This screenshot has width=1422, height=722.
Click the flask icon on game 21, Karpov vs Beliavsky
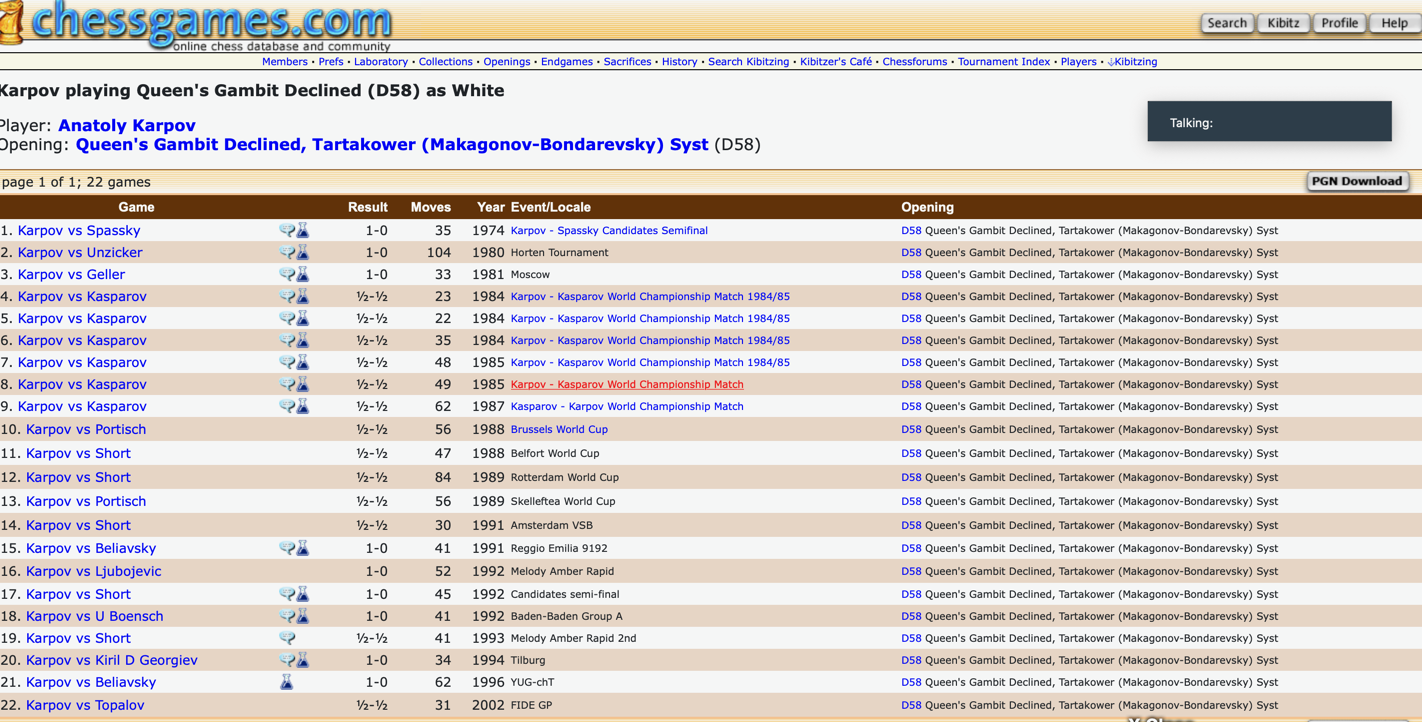click(x=286, y=682)
